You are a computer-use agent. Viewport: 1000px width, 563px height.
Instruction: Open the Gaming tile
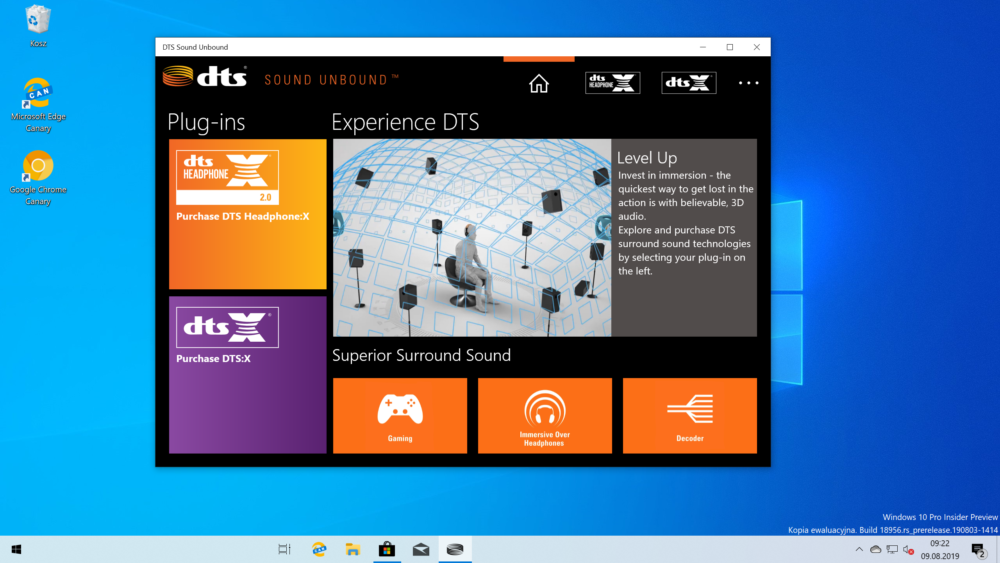click(x=400, y=416)
